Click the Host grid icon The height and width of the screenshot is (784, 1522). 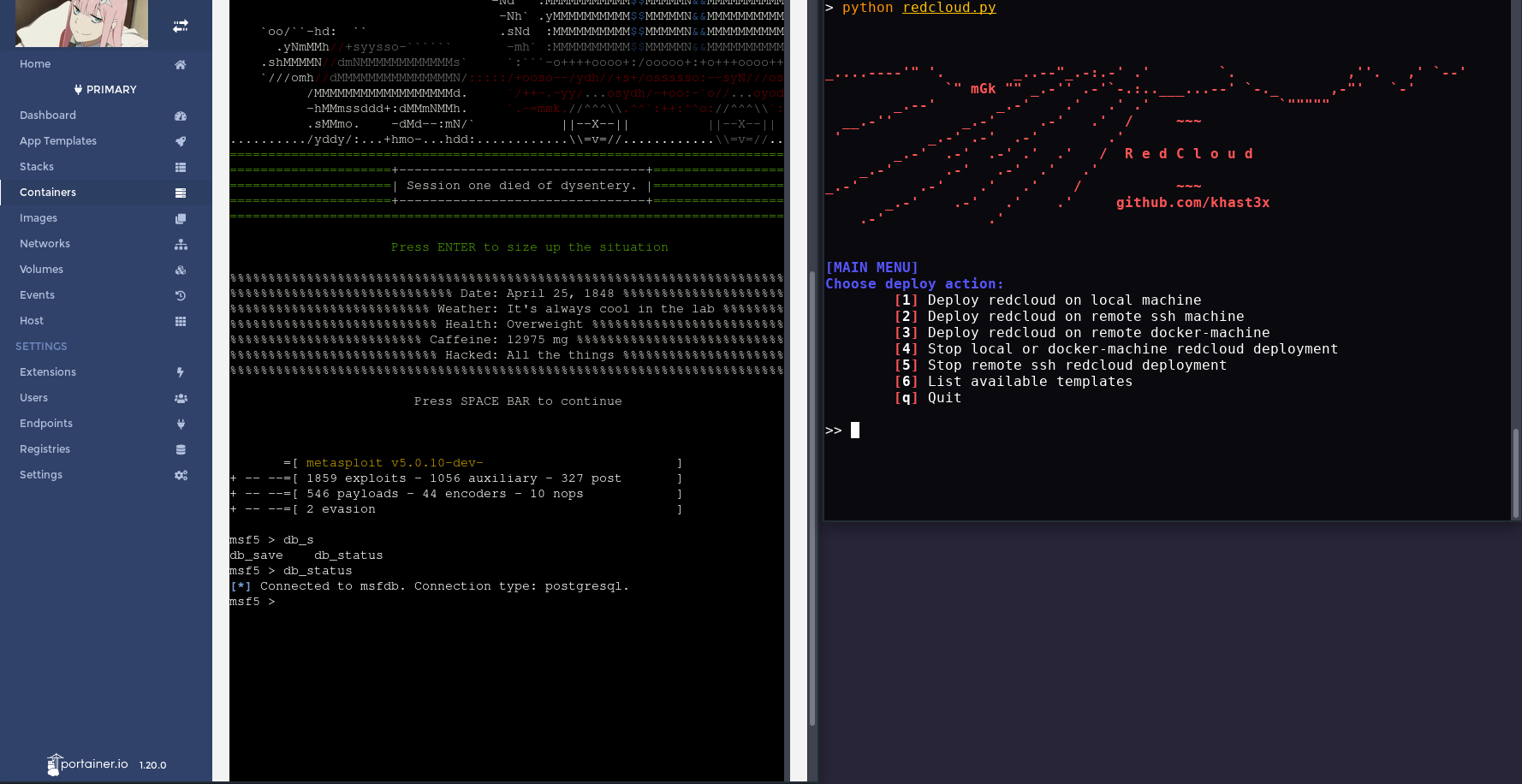181,321
